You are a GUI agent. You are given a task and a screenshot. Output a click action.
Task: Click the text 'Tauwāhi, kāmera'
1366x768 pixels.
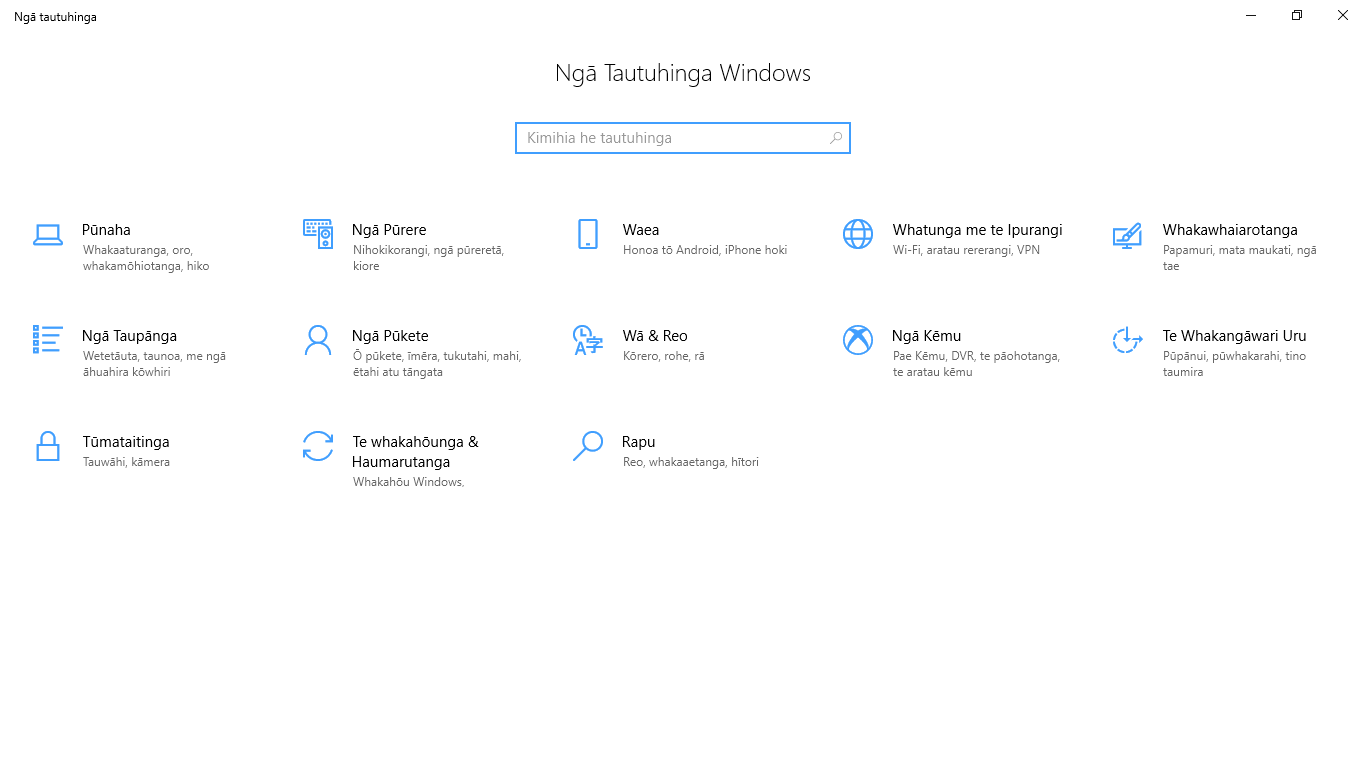(x=126, y=462)
